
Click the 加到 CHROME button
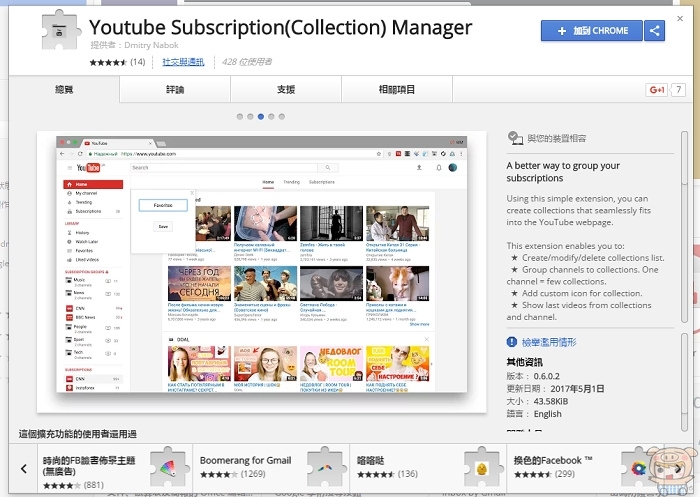[592, 31]
